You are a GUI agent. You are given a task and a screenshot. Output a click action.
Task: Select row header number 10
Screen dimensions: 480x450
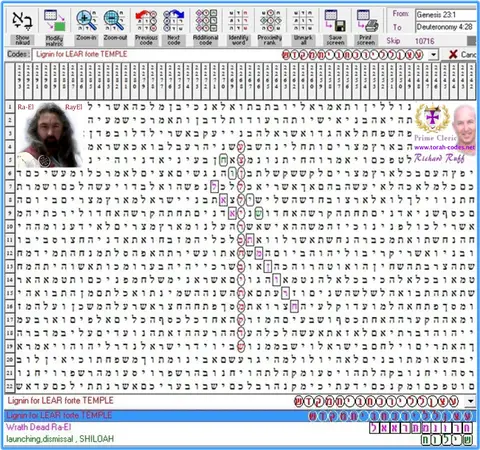coord(10,227)
